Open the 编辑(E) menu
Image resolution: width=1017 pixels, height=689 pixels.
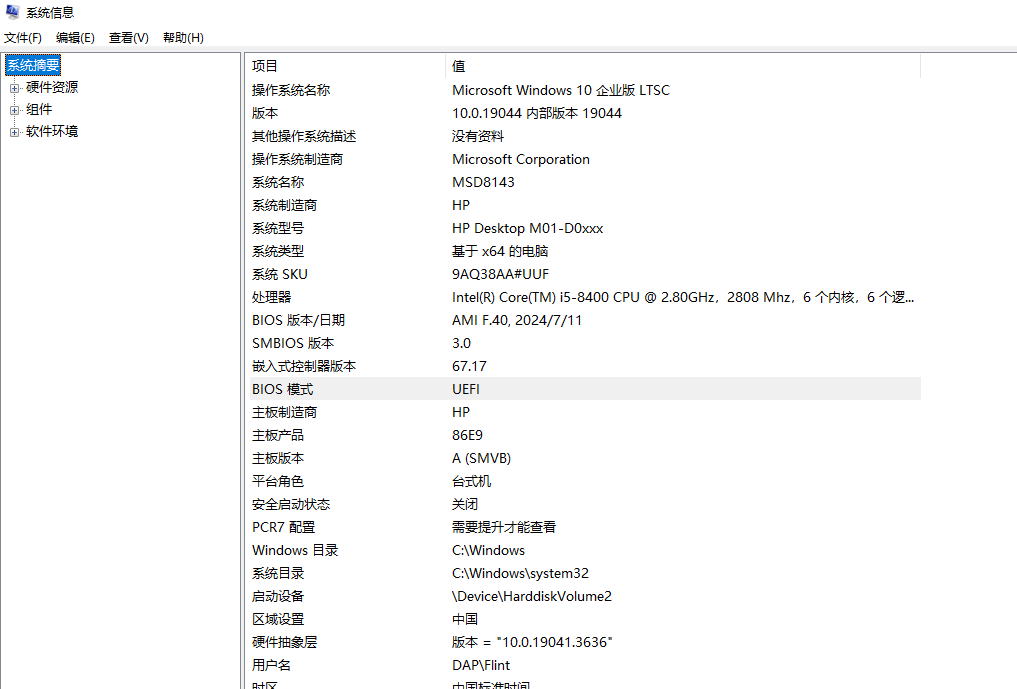point(75,38)
